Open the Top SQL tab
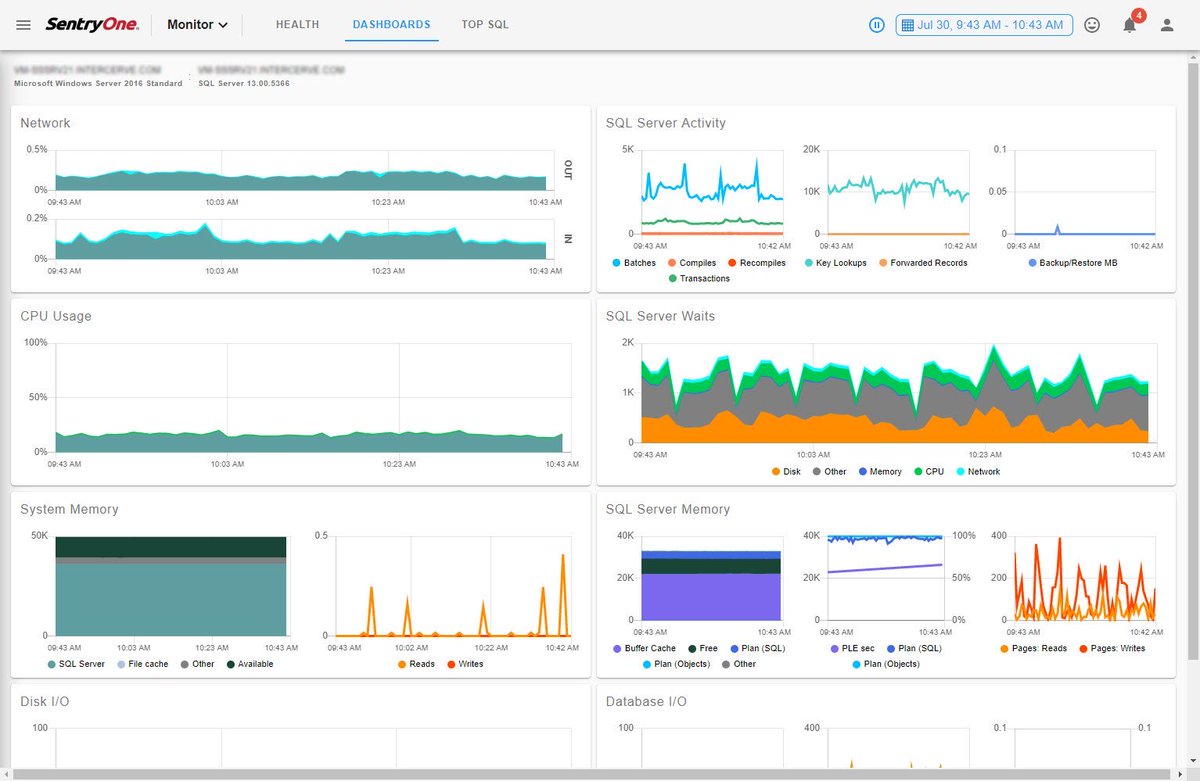 pyautogui.click(x=485, y=25)
